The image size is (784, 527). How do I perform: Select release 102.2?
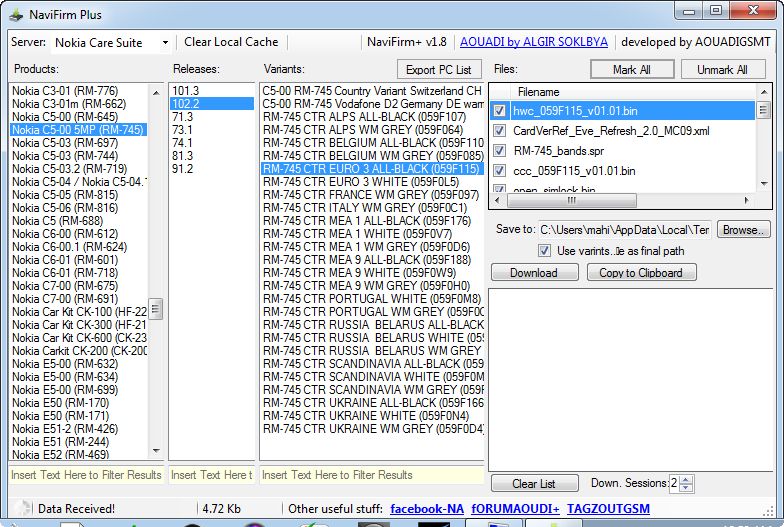(x=212, y=104)
